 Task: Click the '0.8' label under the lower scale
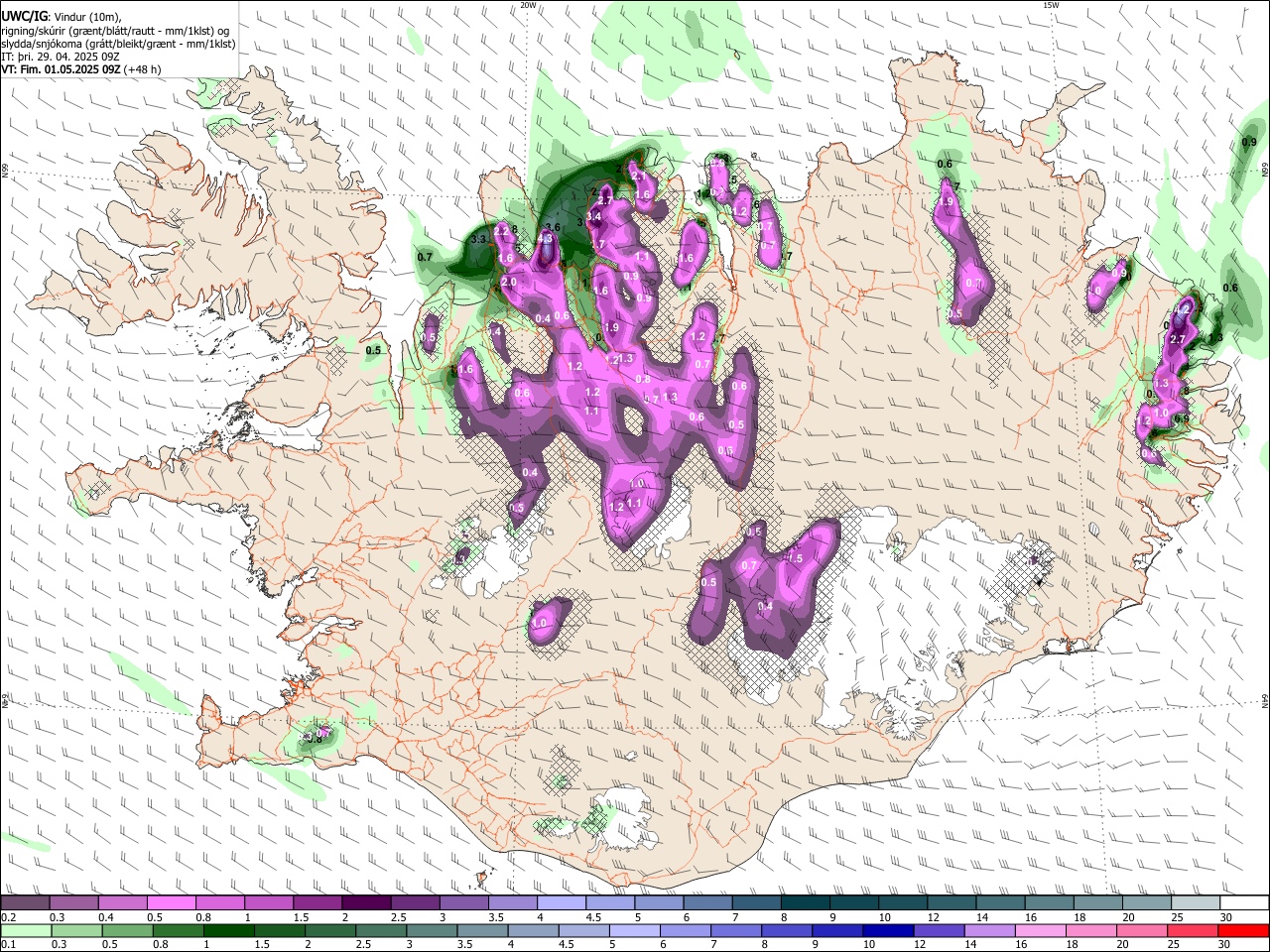[x=160, y=944]
